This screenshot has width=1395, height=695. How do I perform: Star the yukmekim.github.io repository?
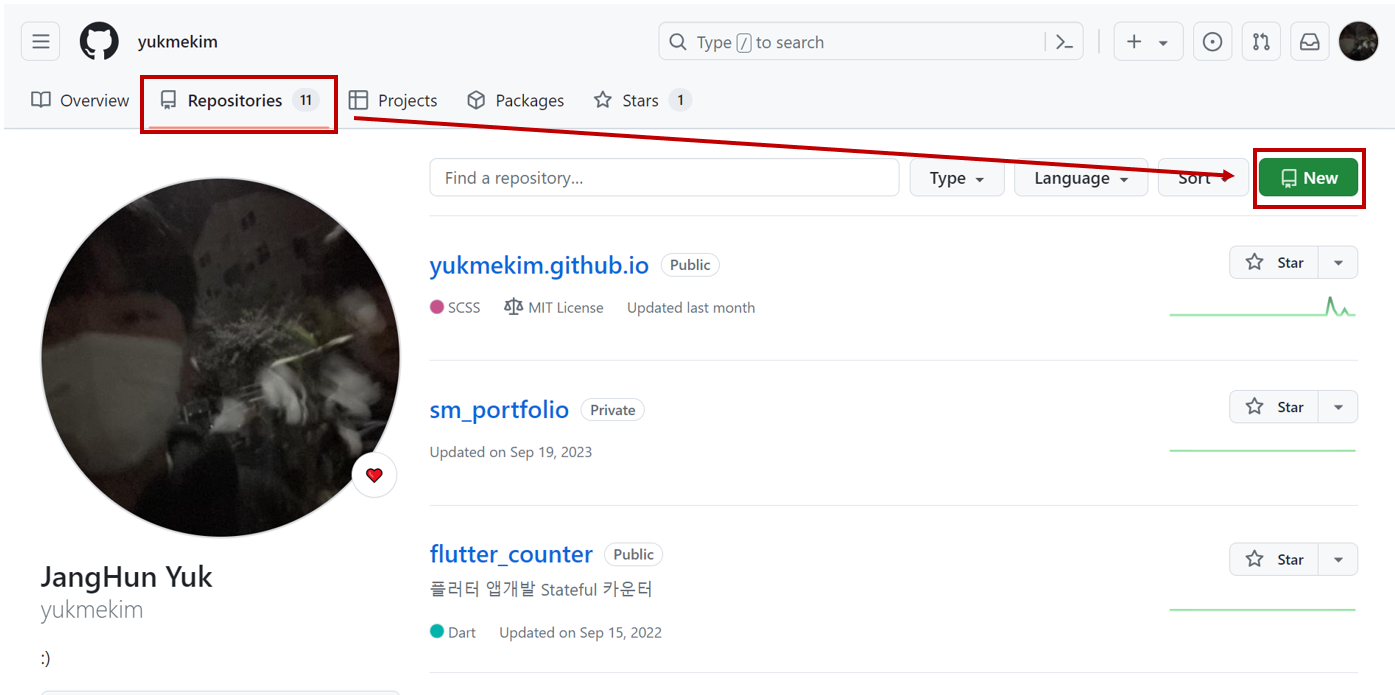click(x=1274, y=263)
